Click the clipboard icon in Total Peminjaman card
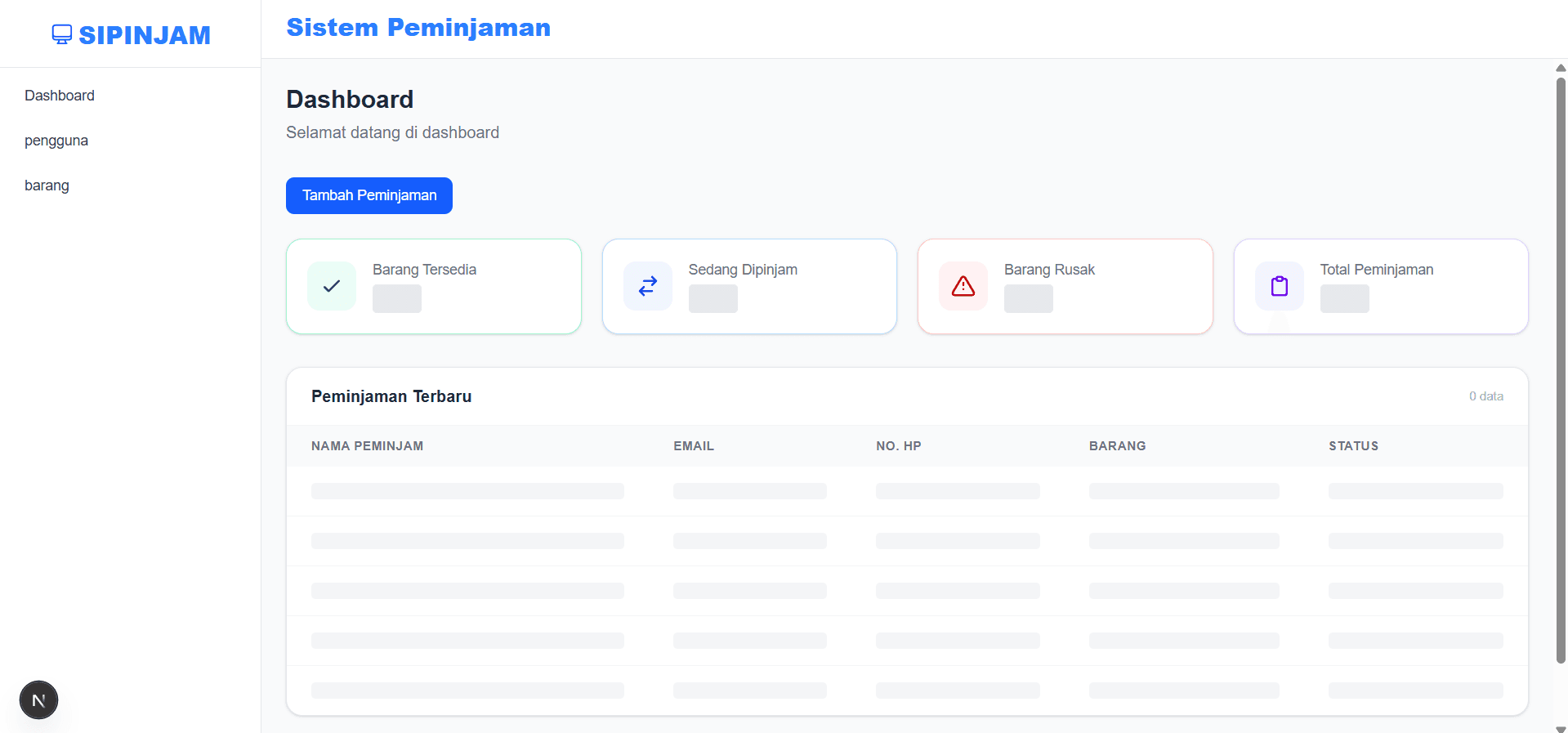Viewport: 1568px width, 733px height. click(1280, 286)
